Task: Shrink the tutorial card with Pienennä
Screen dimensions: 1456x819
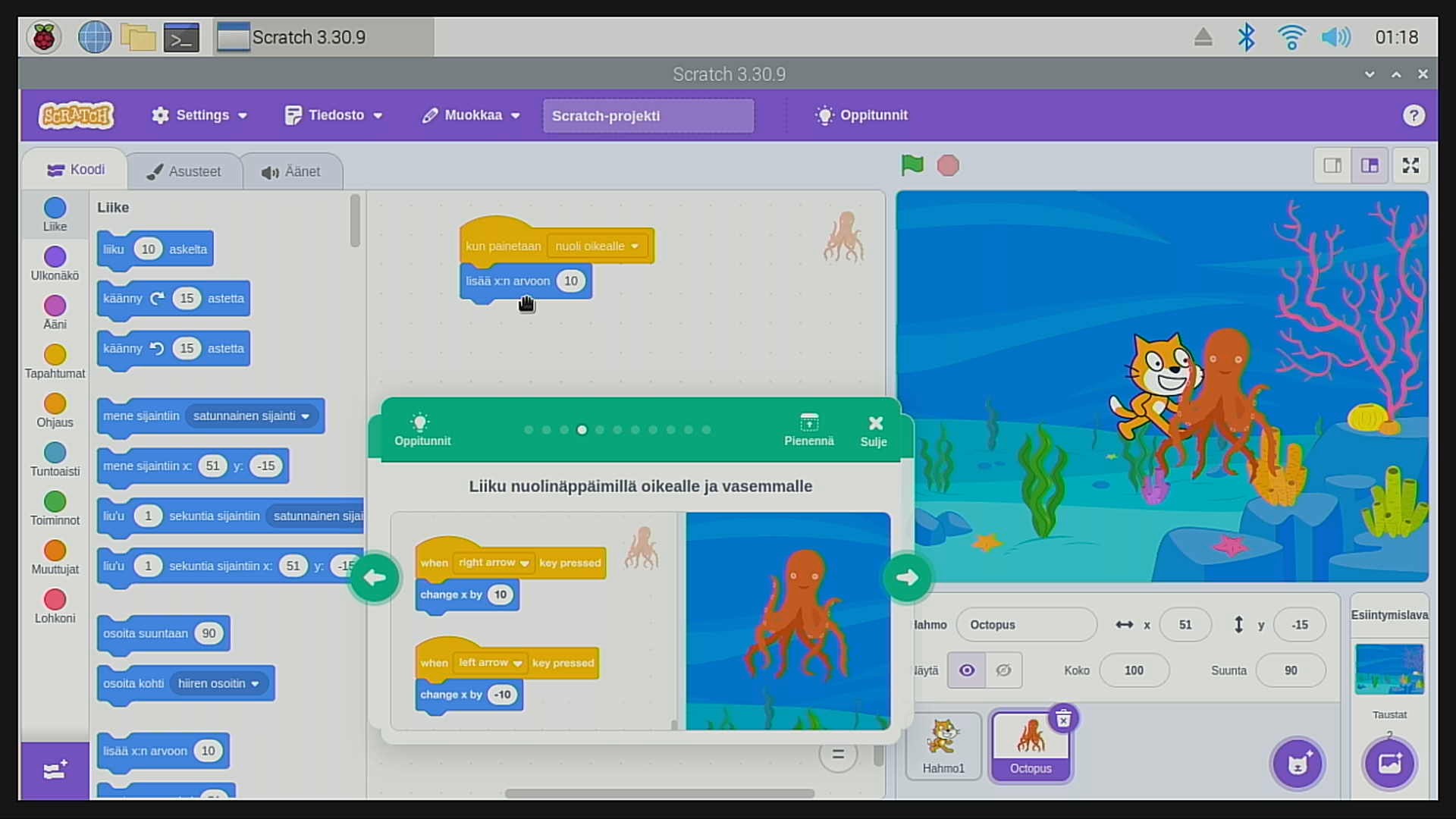Action: [808, 429]
